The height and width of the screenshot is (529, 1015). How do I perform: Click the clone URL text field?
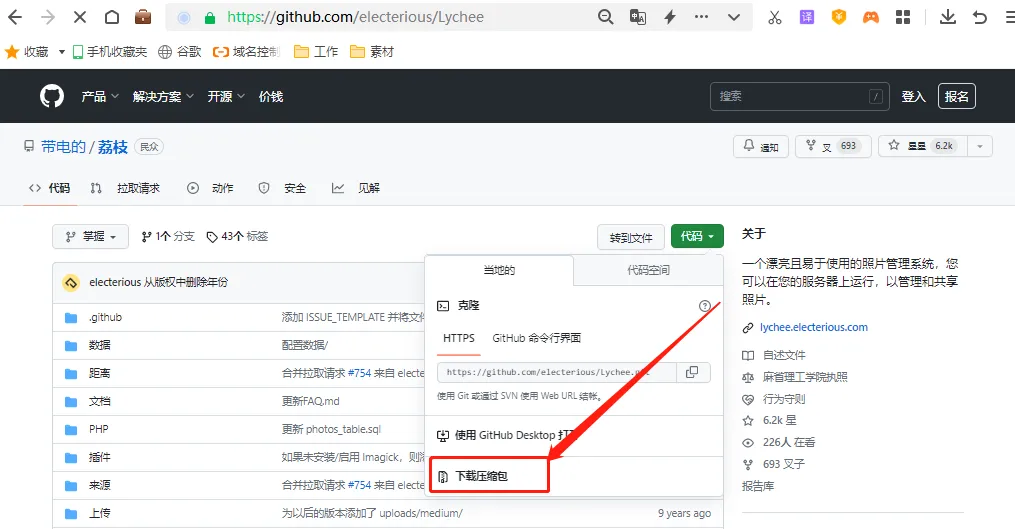(557, 372)
